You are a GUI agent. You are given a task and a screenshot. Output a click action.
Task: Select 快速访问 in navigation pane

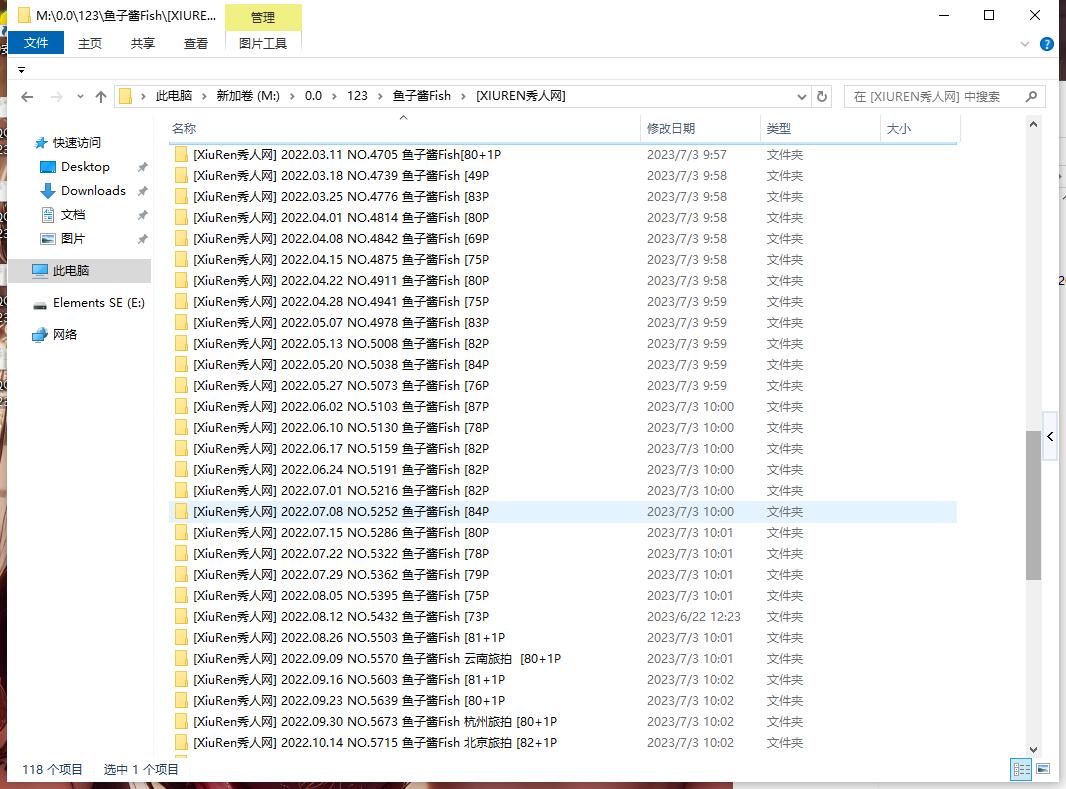click(76, 143)
